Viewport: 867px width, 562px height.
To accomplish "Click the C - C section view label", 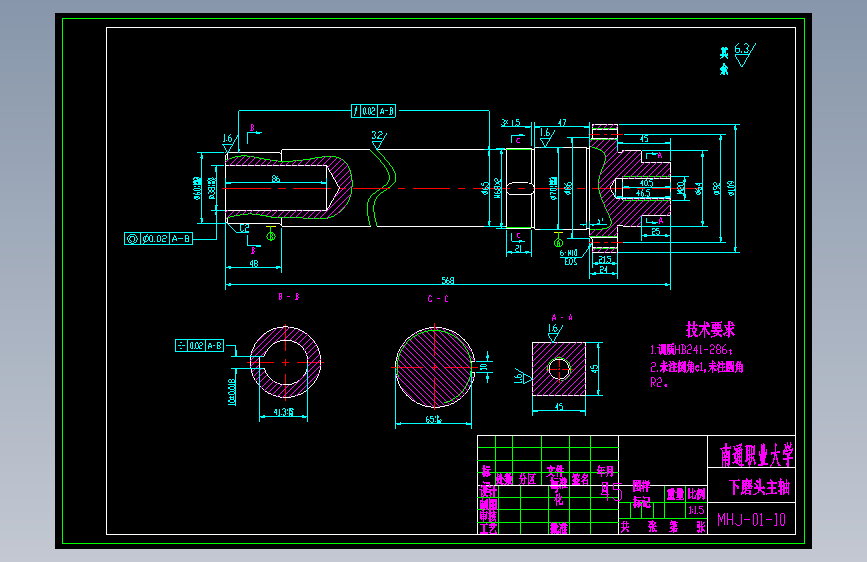I will point(438,299).
